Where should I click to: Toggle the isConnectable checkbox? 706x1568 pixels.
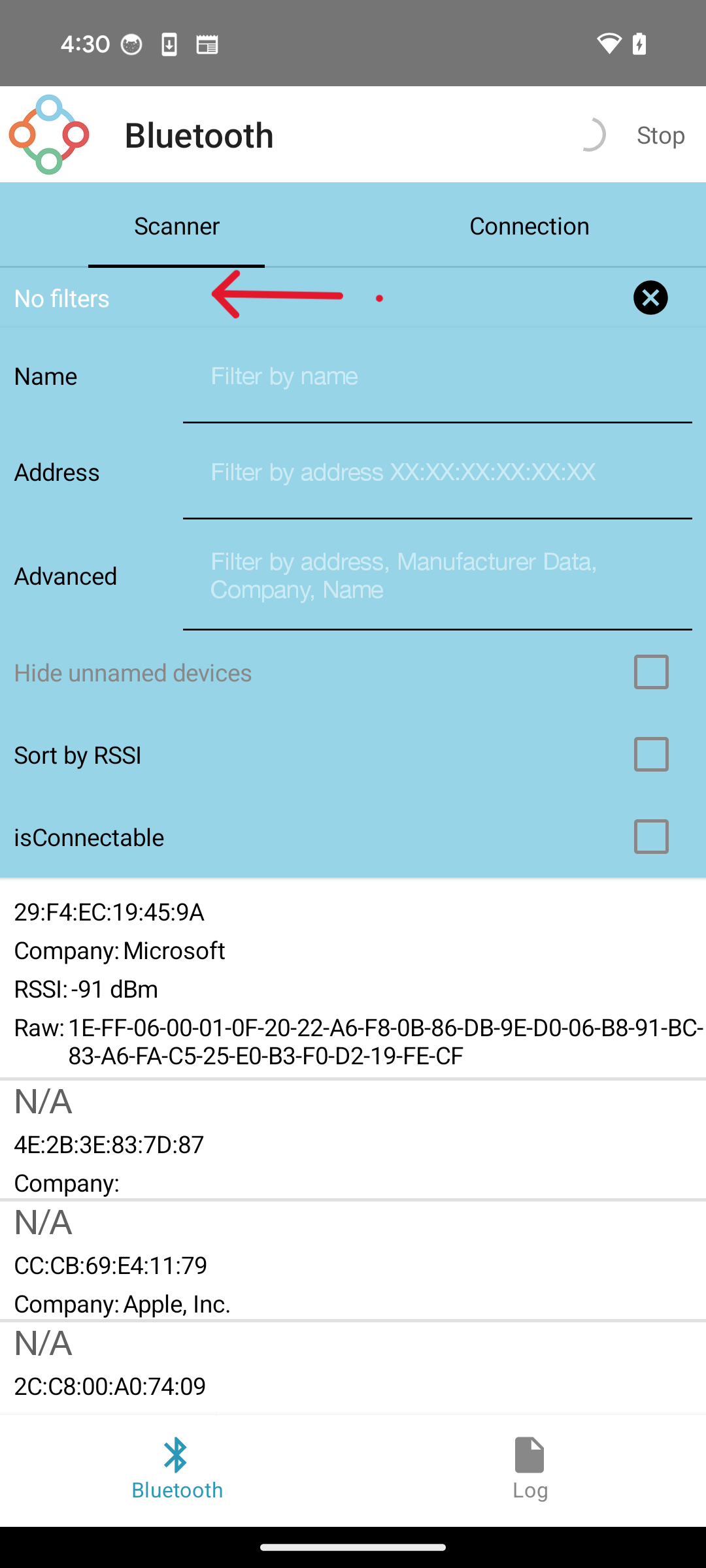click(x=651, y=837)
